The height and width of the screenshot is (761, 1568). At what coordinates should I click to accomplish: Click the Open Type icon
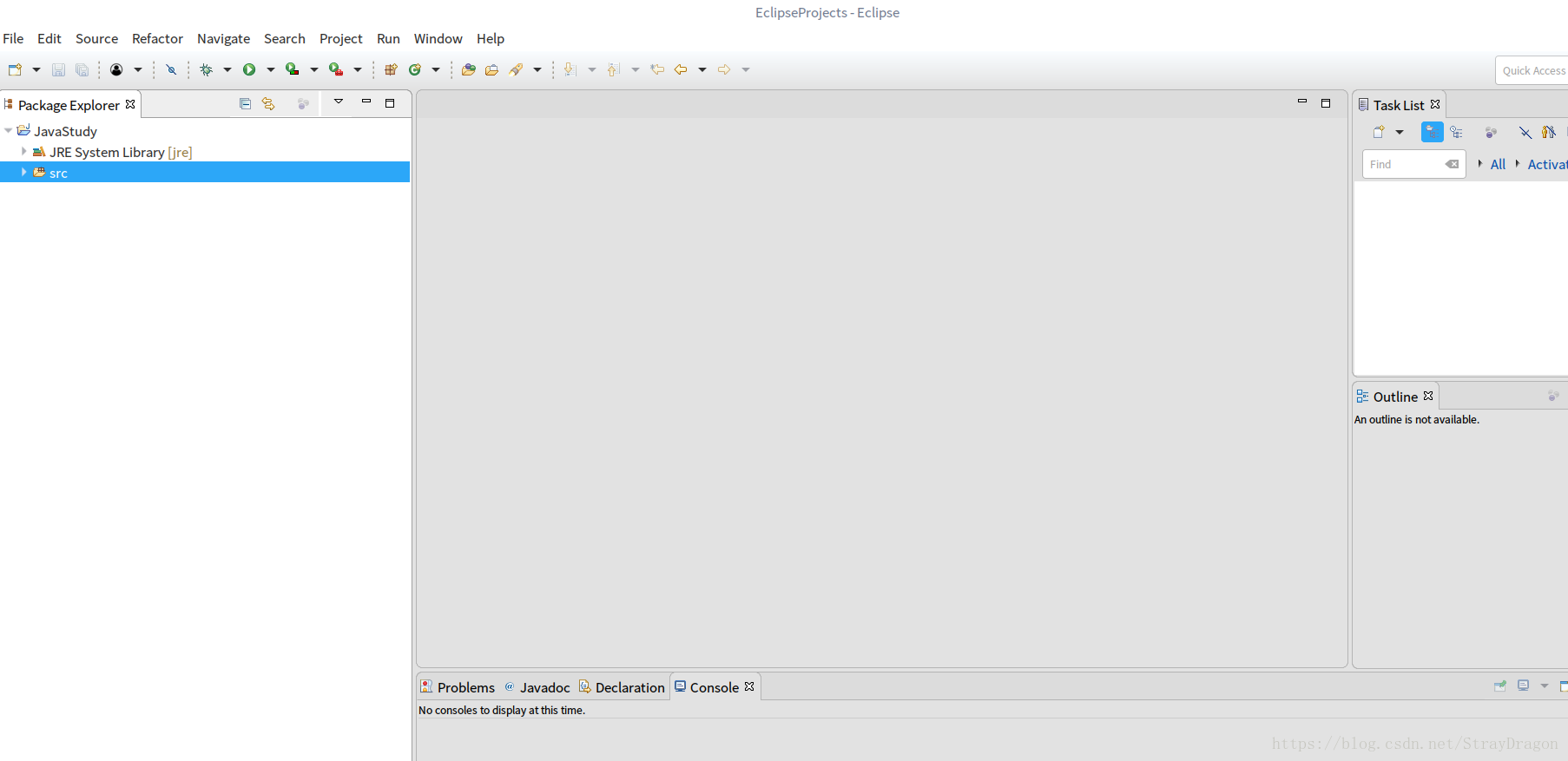(469, 69)
